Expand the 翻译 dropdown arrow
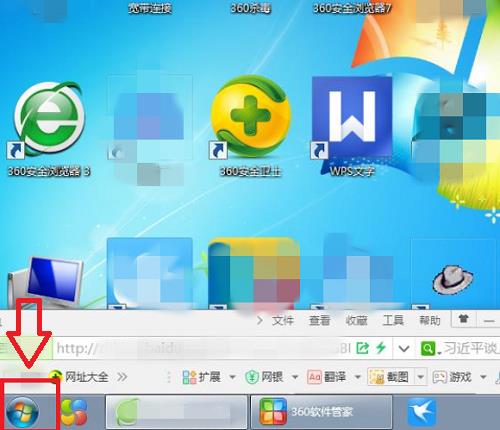Screen dimensions: 500x430 click(x=358, y=377)
